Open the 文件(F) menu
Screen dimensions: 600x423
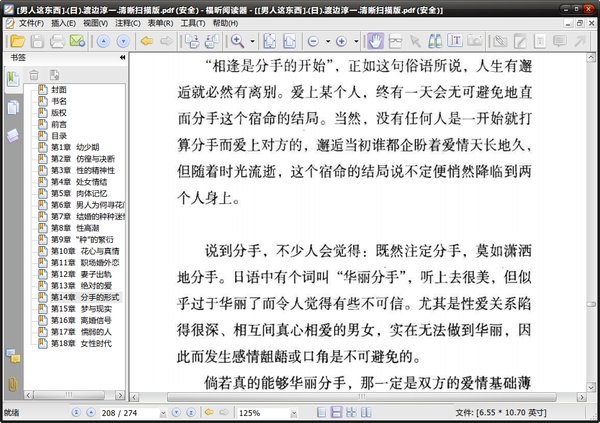pyautogui.click(x=30, y=22)
